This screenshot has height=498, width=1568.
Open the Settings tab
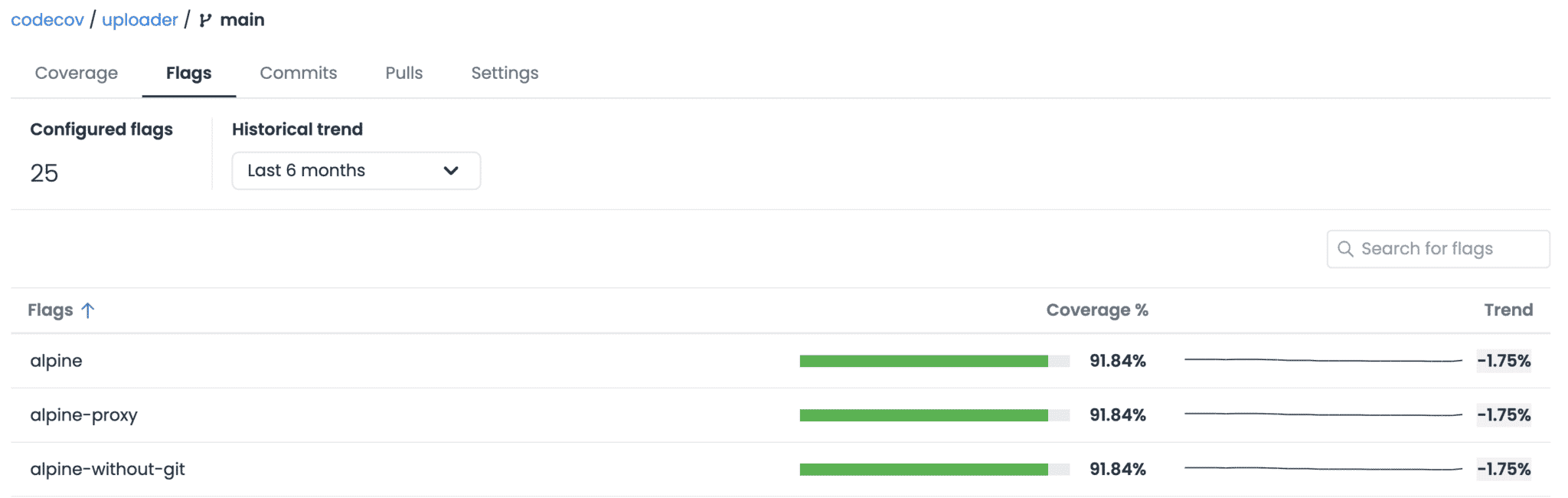(505, 73)
